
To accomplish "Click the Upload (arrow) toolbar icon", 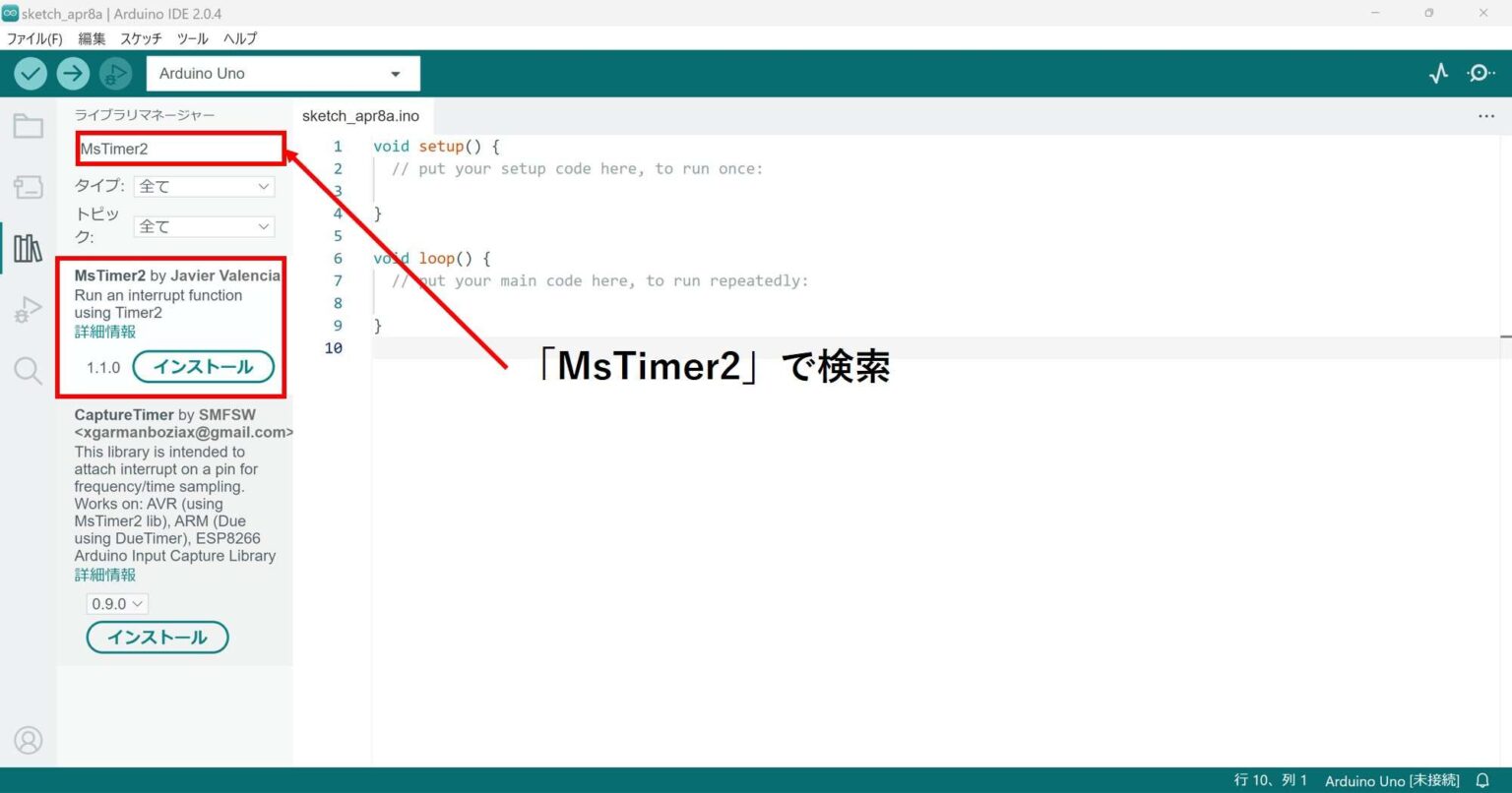I will tap(73, 73).
